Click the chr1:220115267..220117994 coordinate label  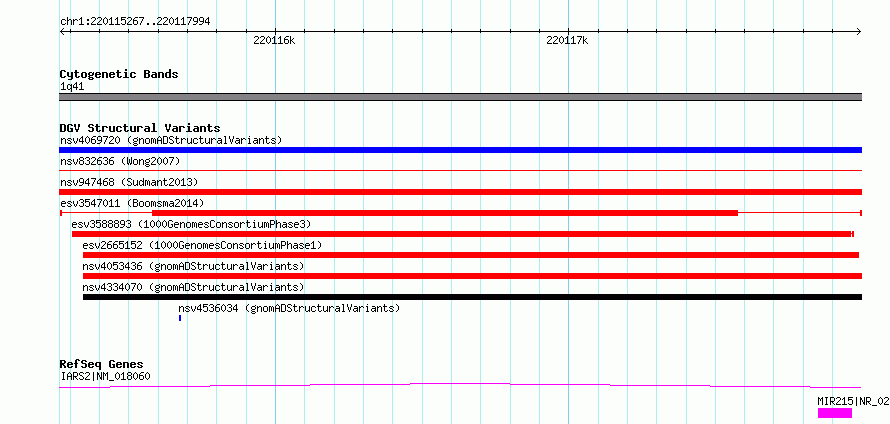click(135, 22)
